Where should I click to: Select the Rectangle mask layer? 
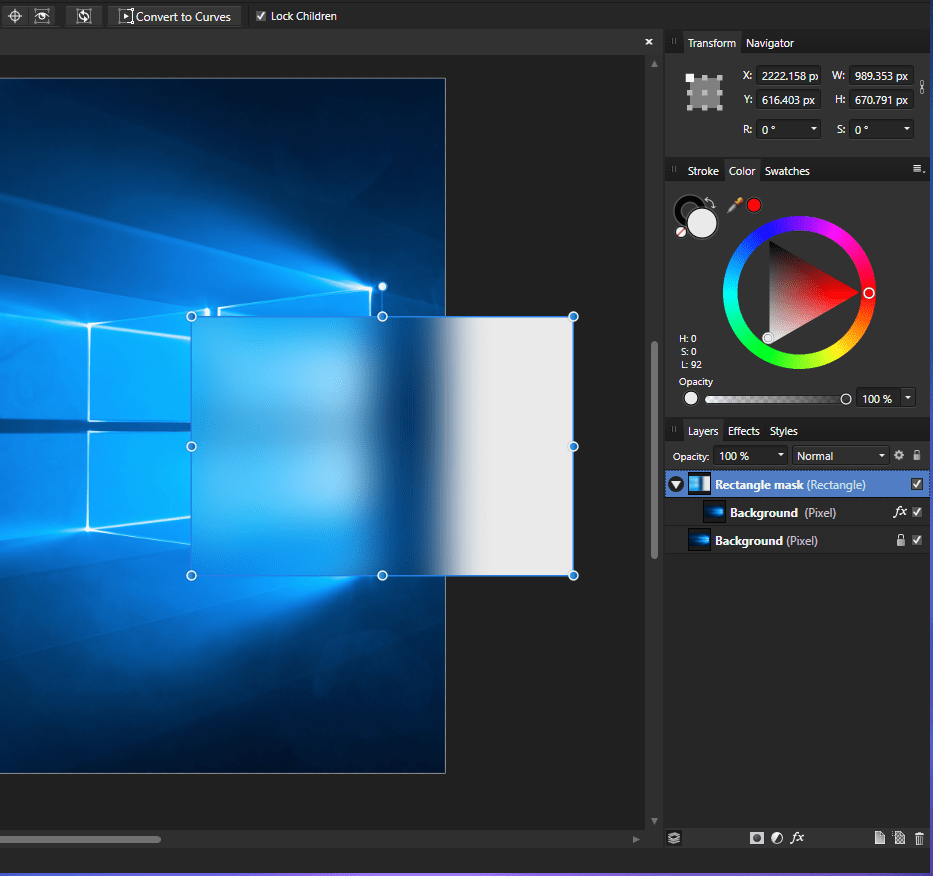[797, 484]
